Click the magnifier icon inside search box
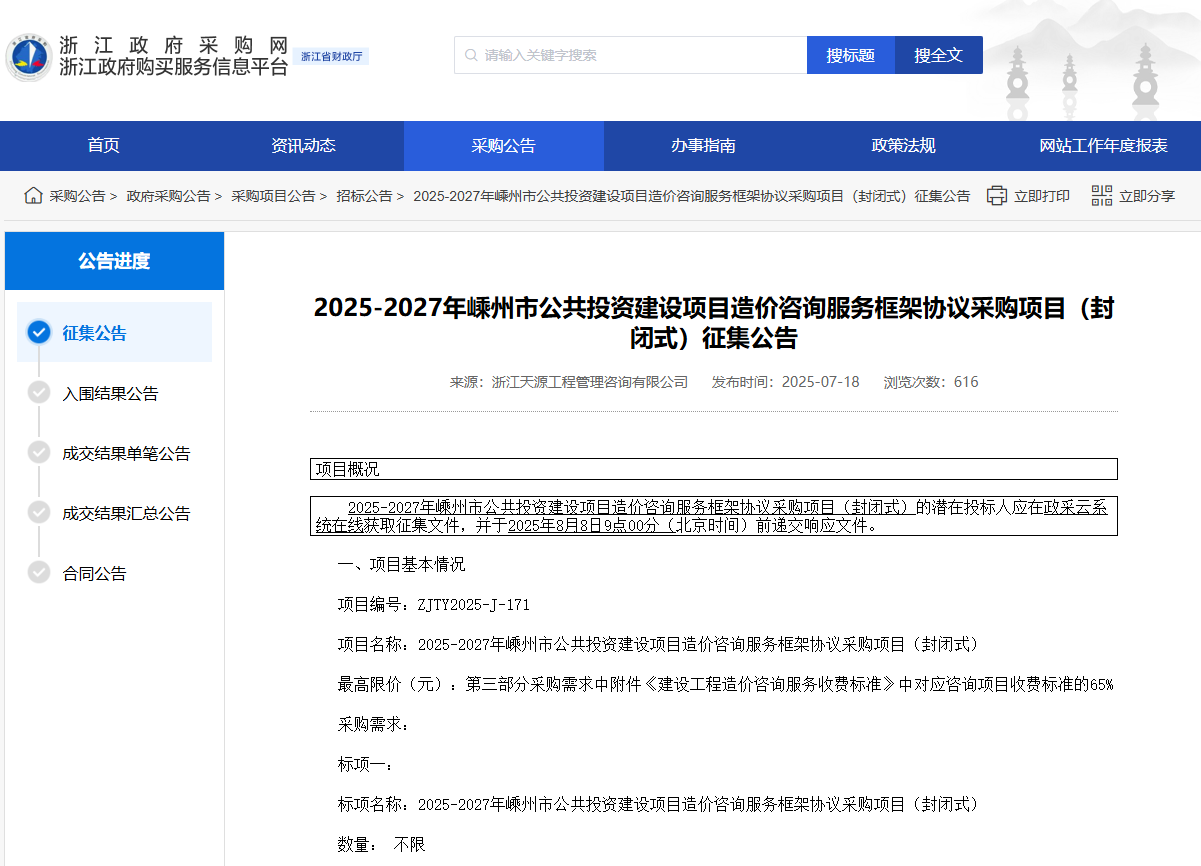Viewport: 1201px width, 866px height. click(469, 55)
